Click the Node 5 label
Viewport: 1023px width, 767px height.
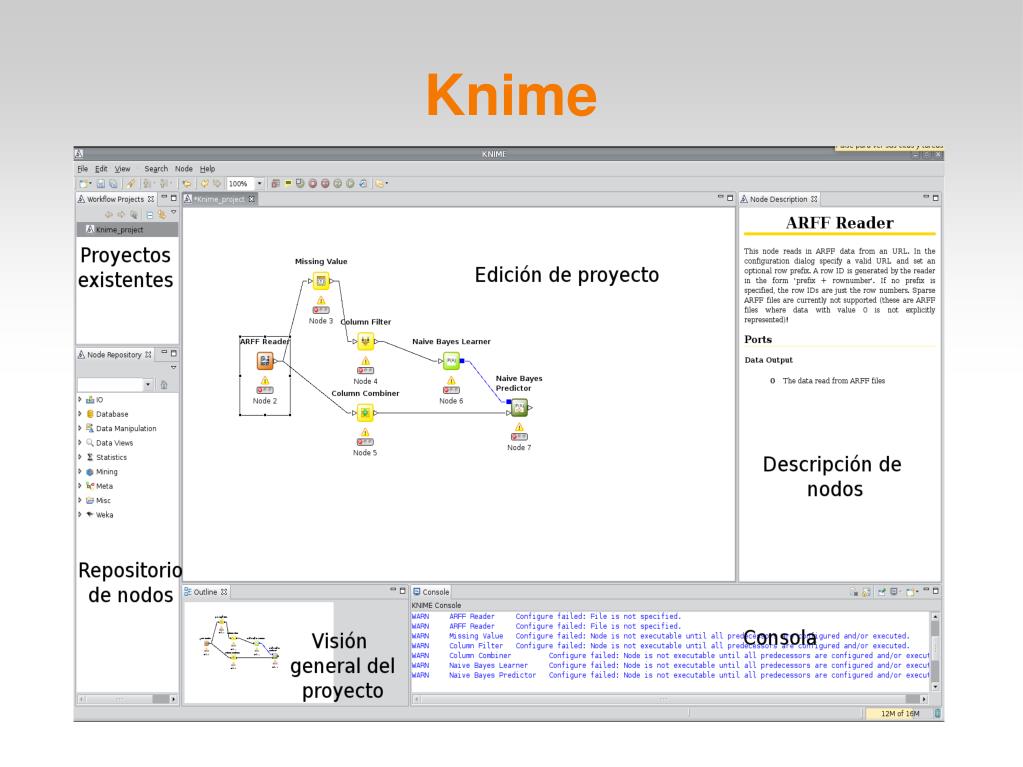(365, 453)
